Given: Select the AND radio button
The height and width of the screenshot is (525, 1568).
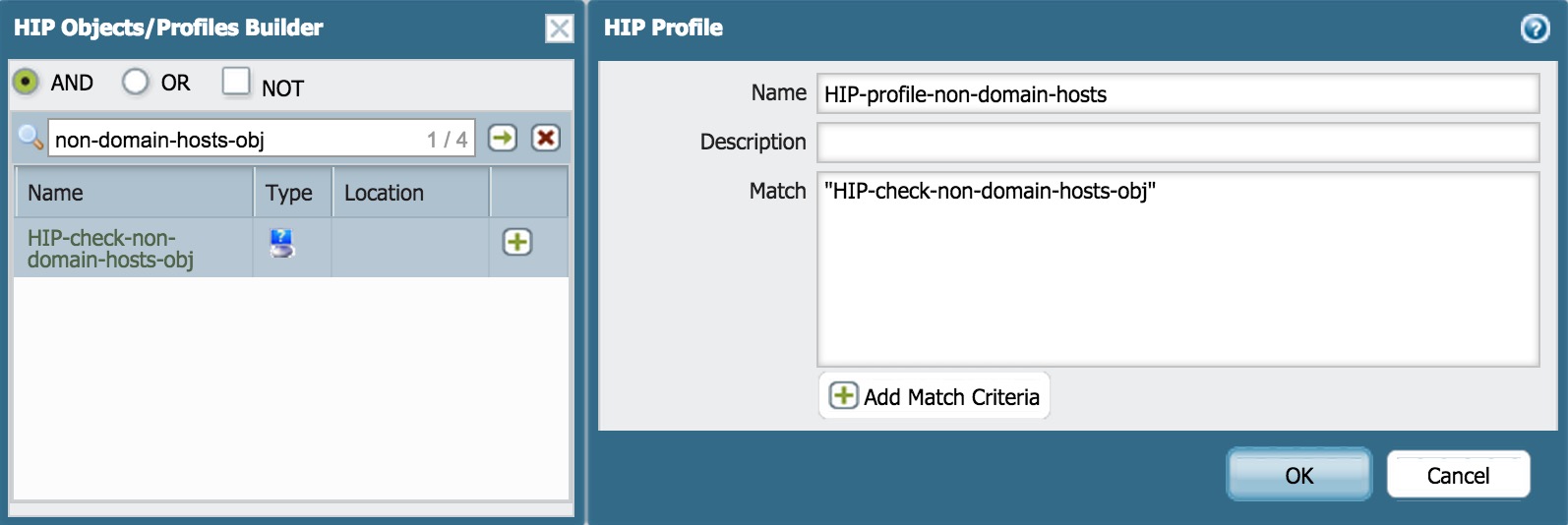Looking at the screenshot, I should click(x=27, y=82).
